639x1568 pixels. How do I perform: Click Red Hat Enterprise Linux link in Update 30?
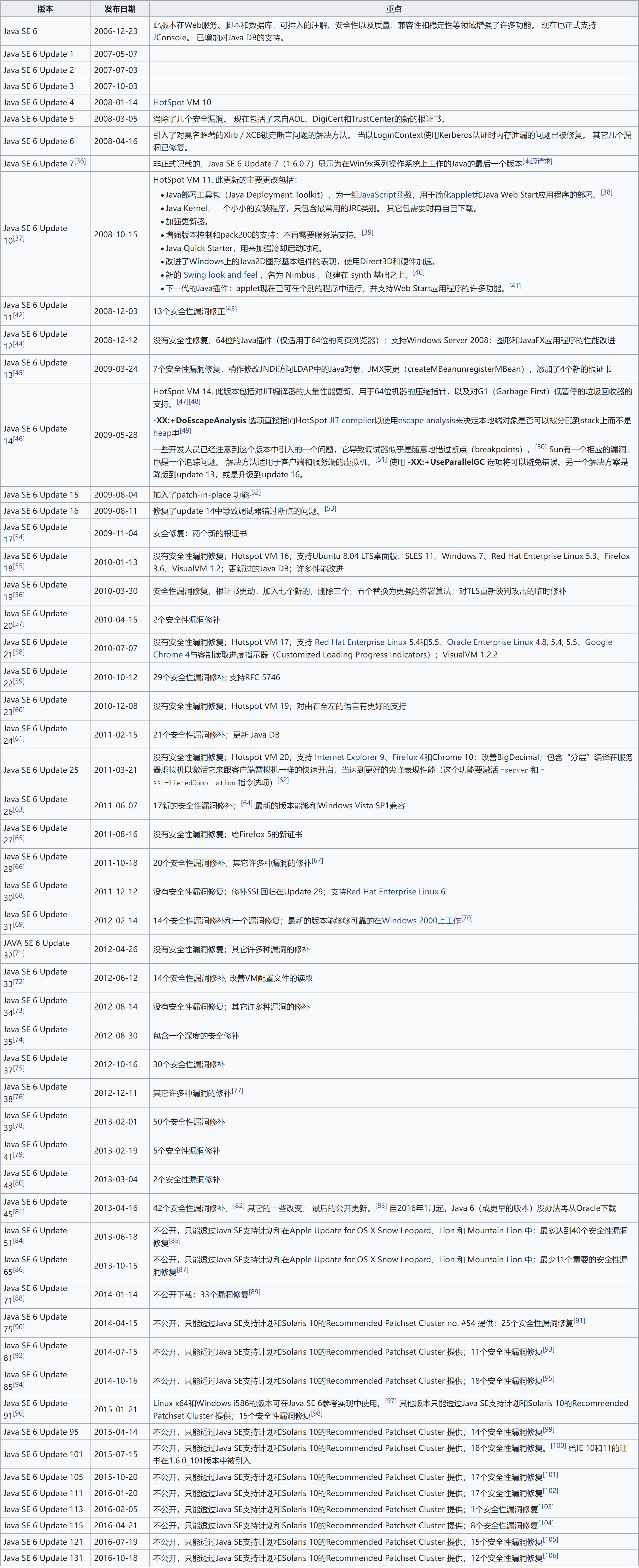(393, 892)
